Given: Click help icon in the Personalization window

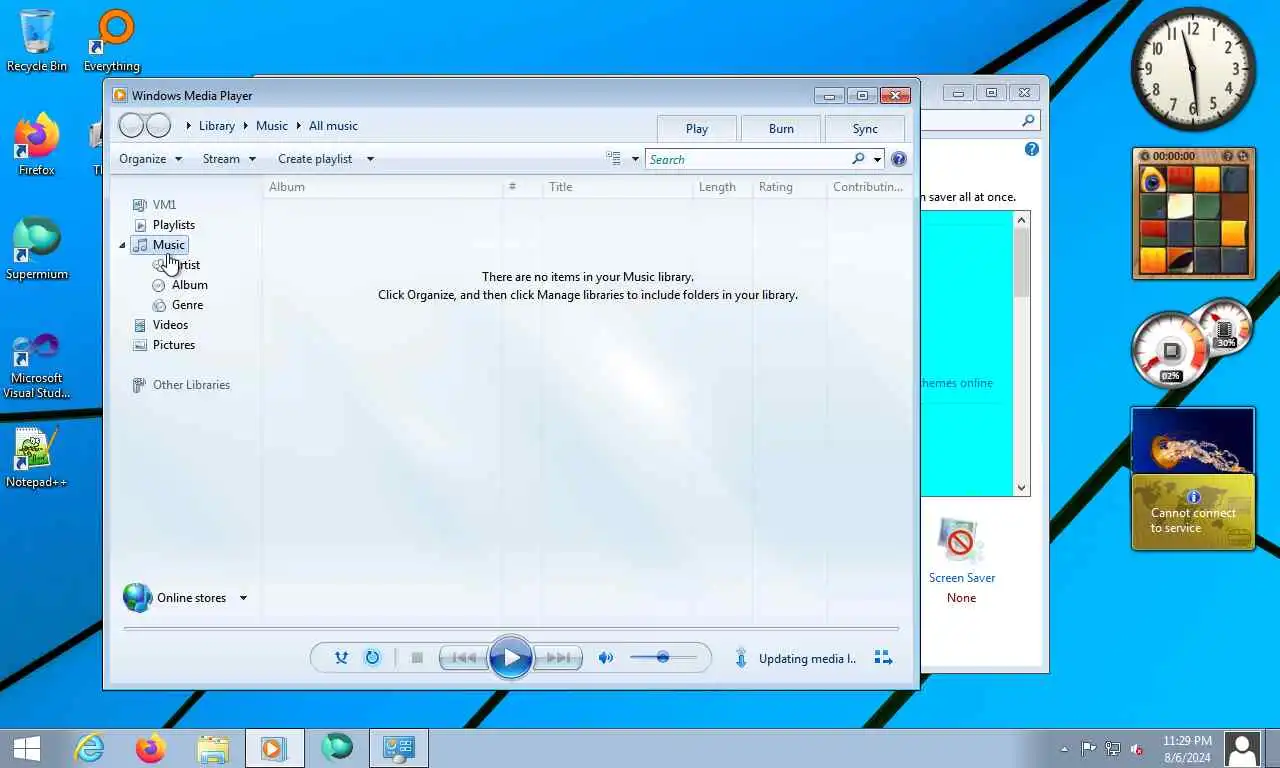Looking at the screenshot, I should (1031, 149).
